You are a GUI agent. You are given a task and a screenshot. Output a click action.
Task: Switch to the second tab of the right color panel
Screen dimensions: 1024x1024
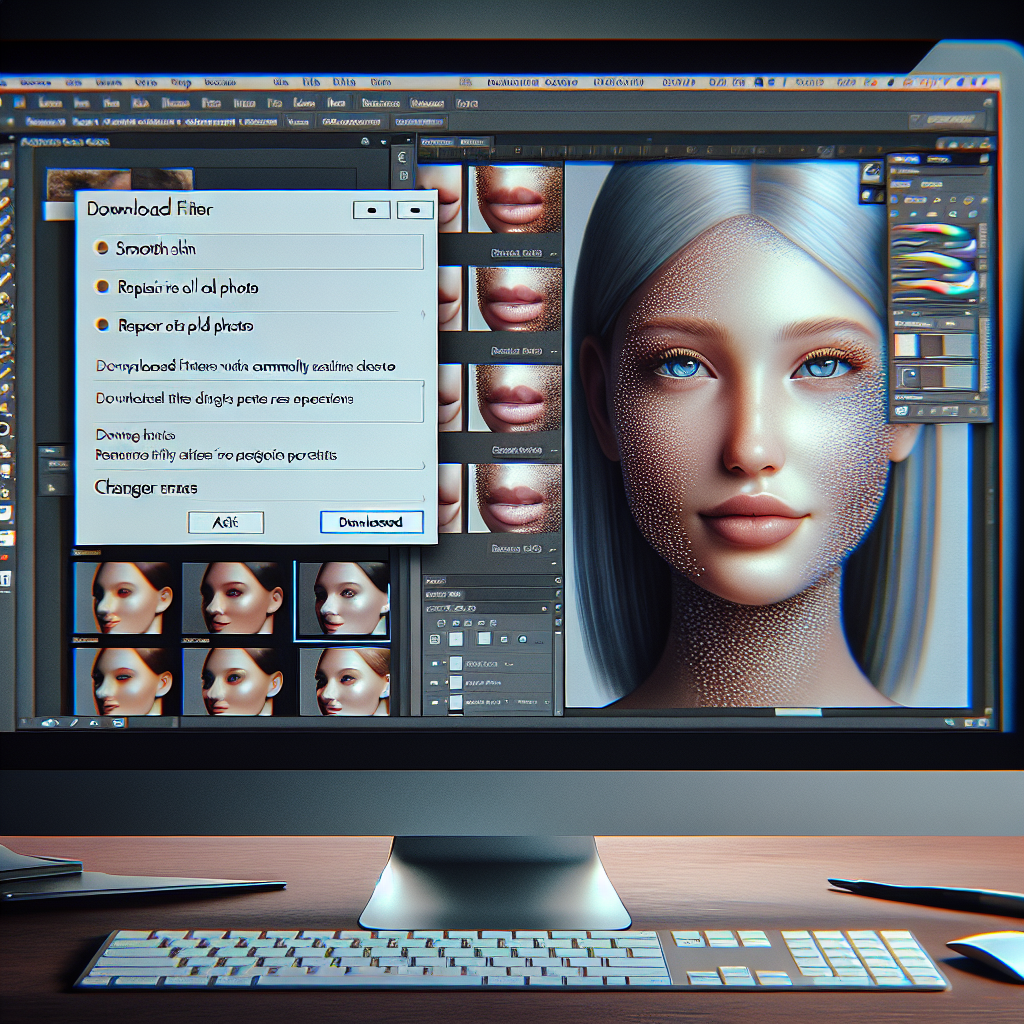938,159
